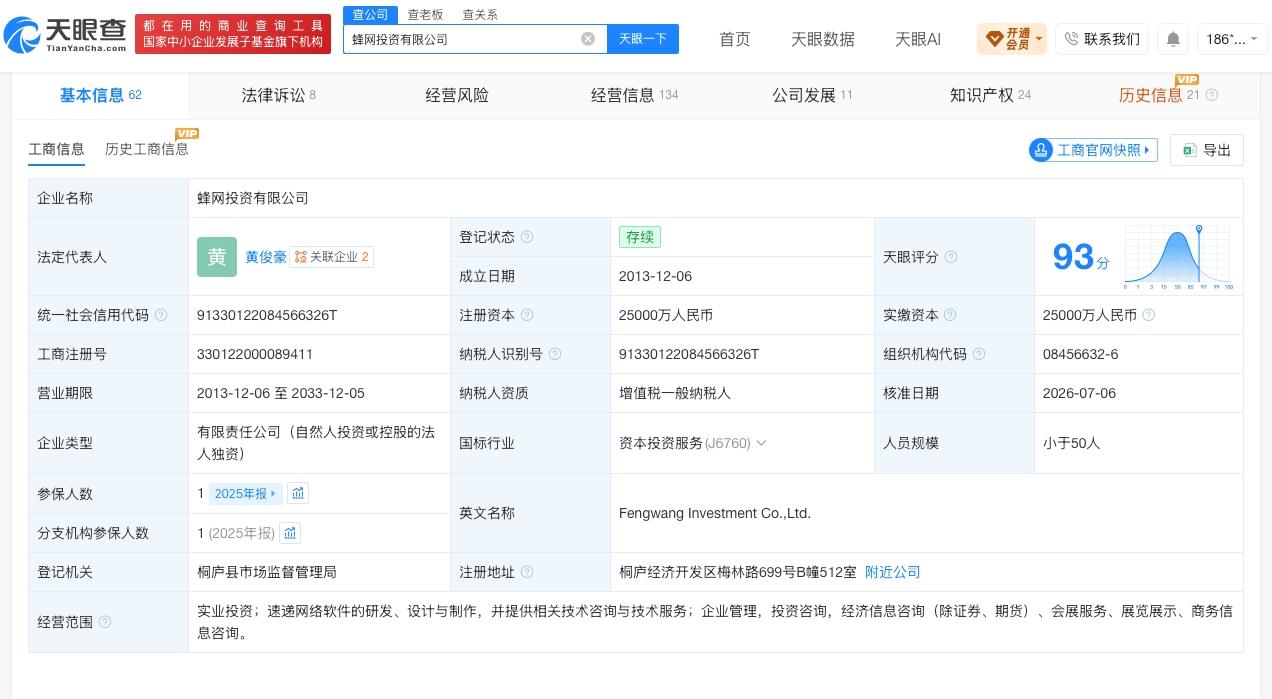Image resolution: width=1272 pixels, height=699 pixels.
Task: Click English name Fengwang Investment Co.,Ltd.
Action: (715, 513)
